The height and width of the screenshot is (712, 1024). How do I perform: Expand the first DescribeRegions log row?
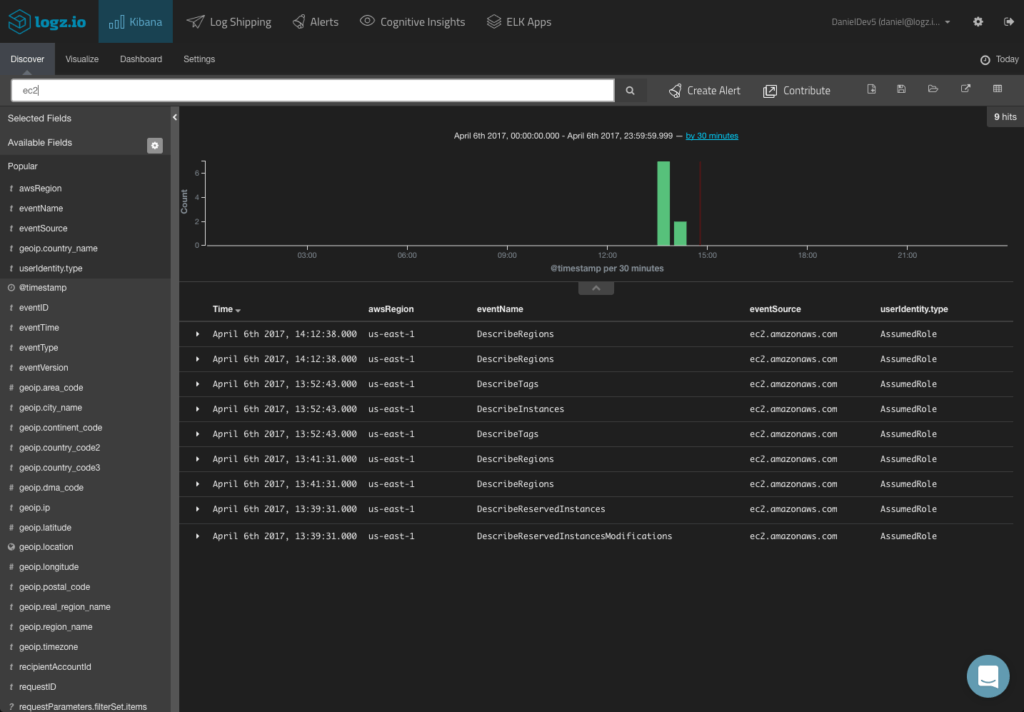(197, 334)
